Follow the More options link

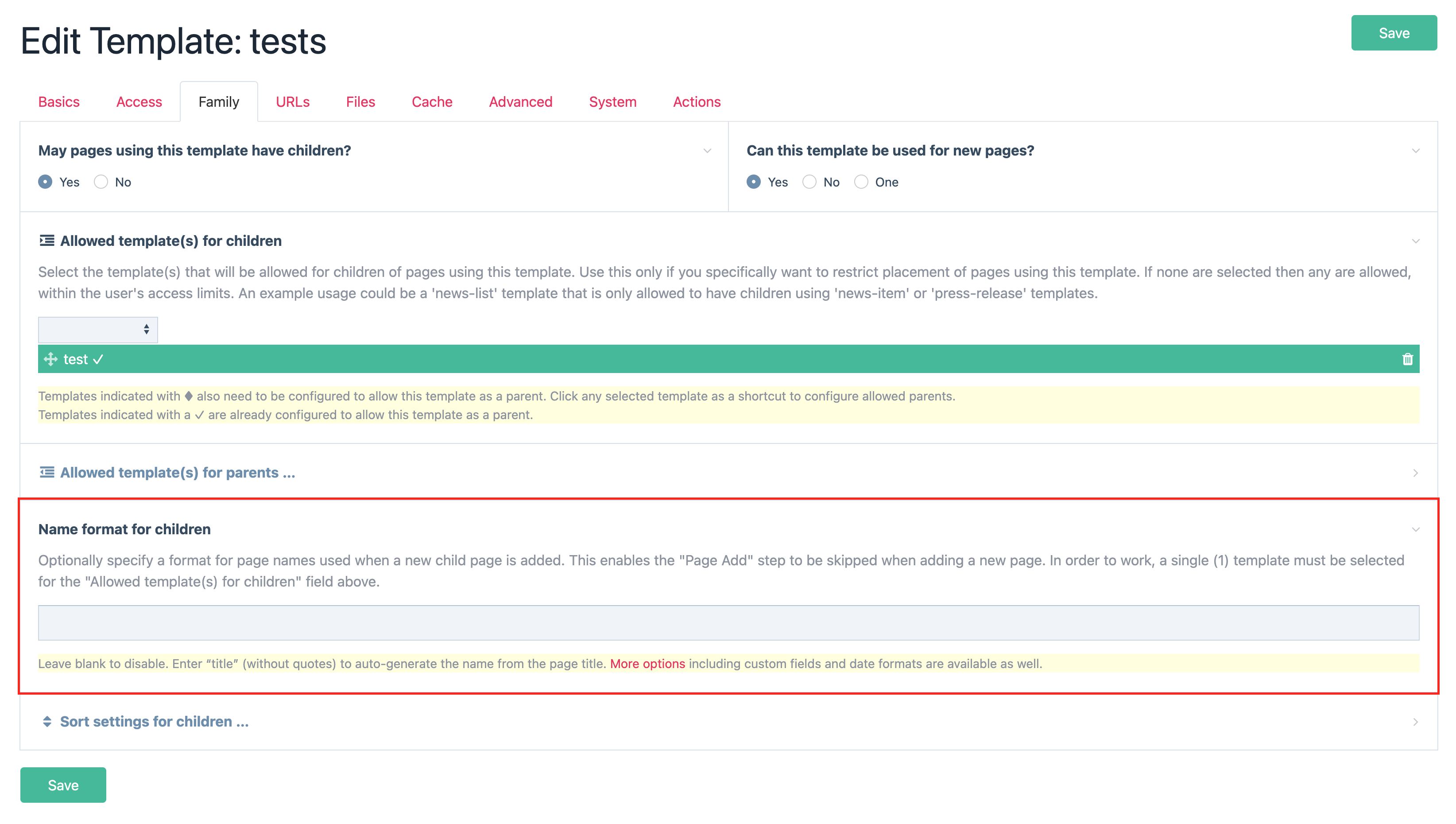pyautogui.click(x=647, y=664)
